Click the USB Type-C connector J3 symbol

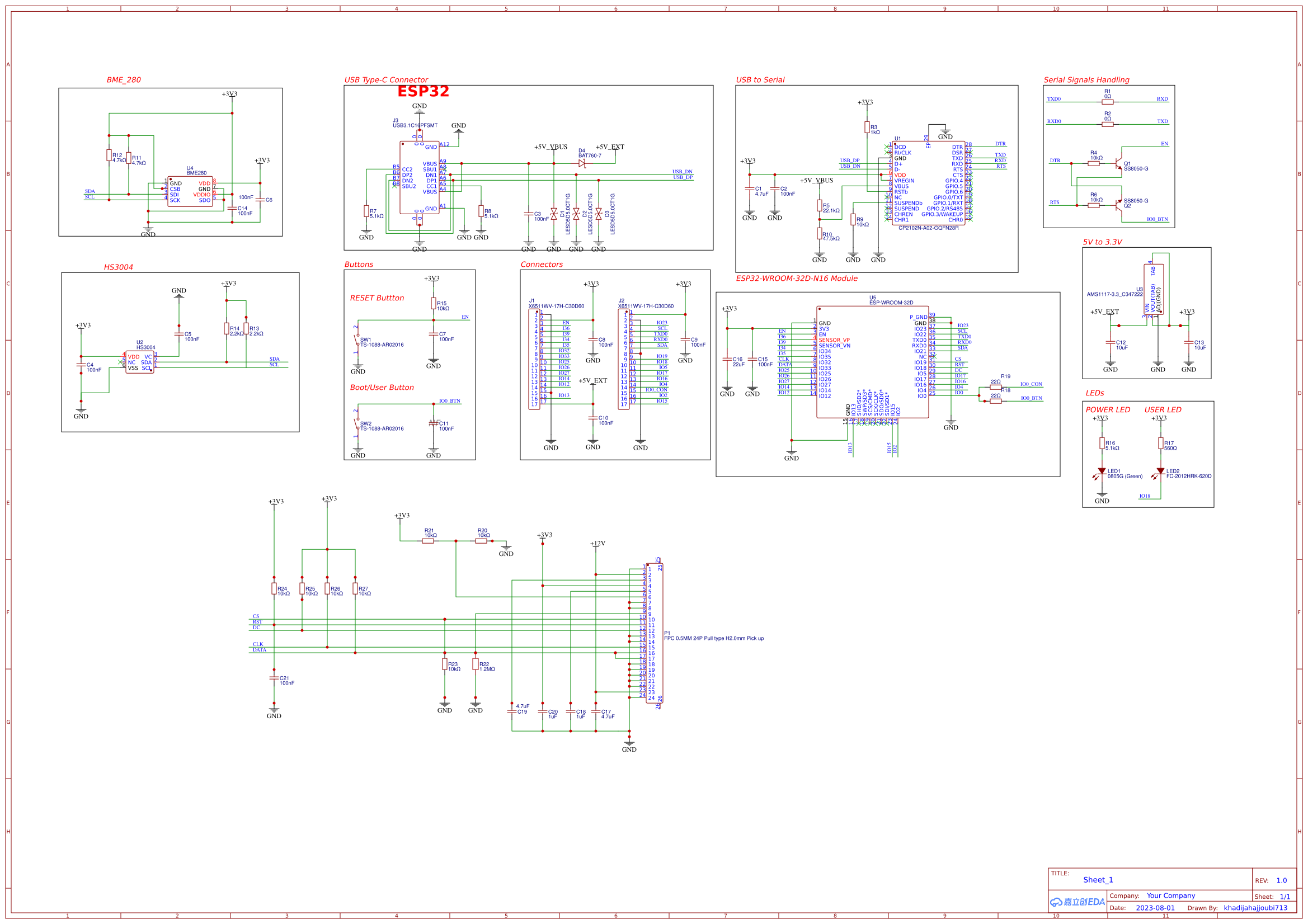click(419, 178)
